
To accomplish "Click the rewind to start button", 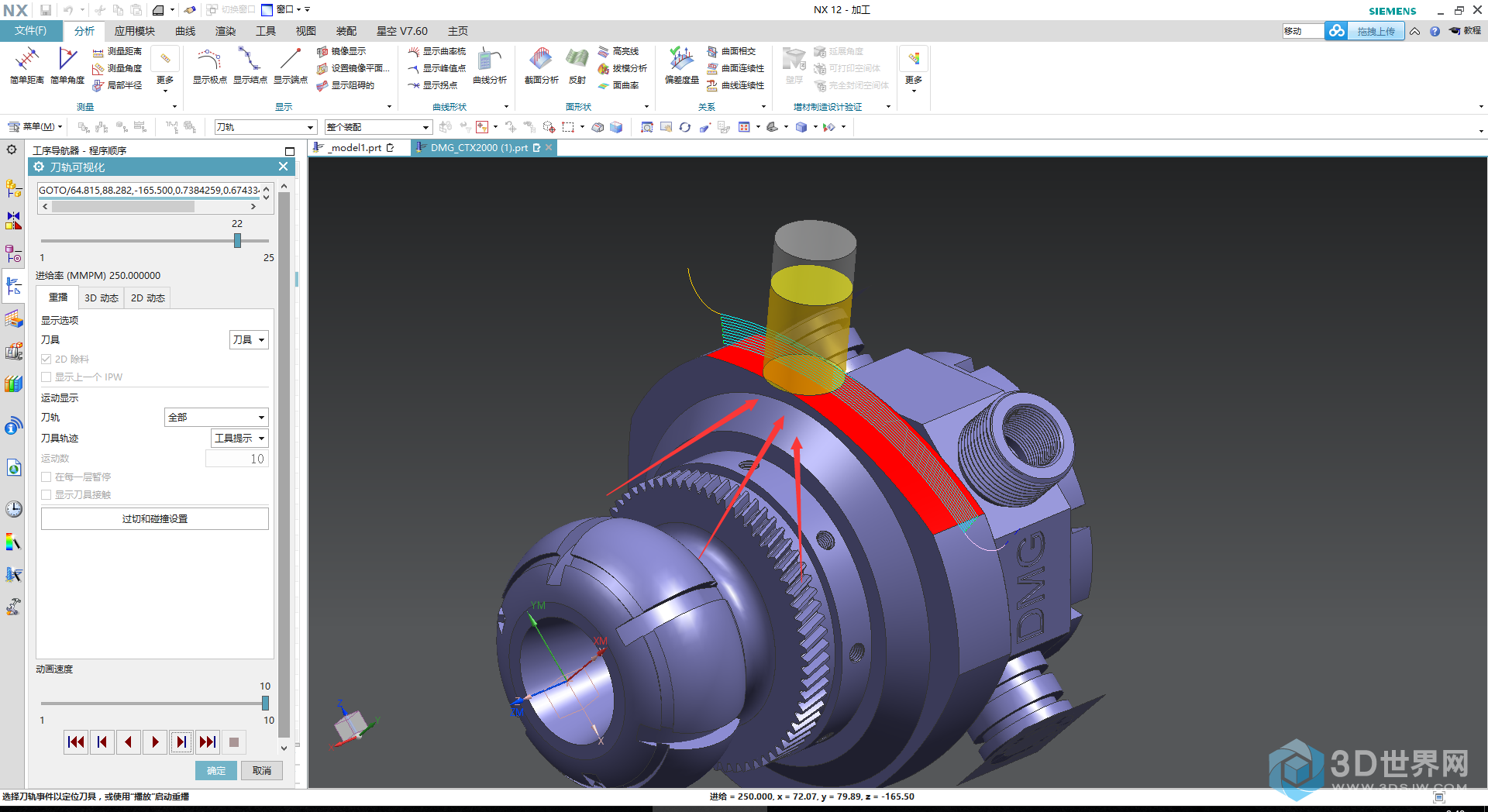I will point(76,742).
